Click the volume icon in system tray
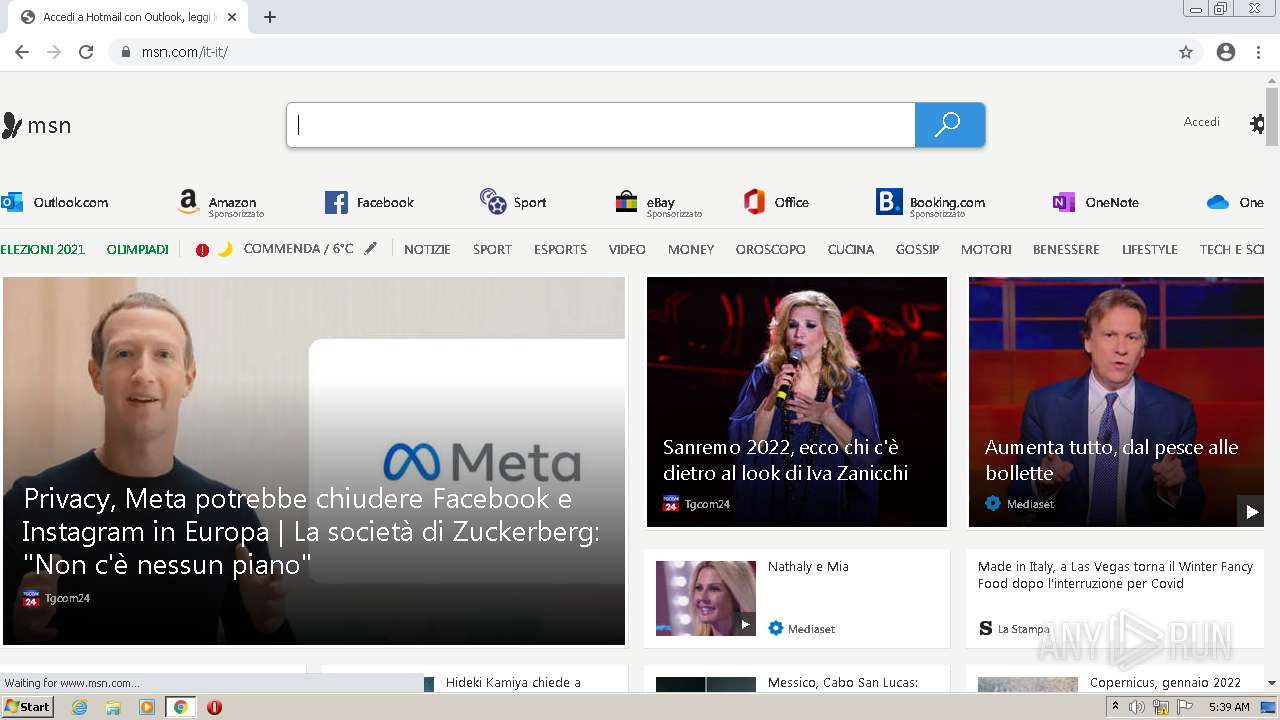This screenshot has height=720, width=1280. (1137, 707)
